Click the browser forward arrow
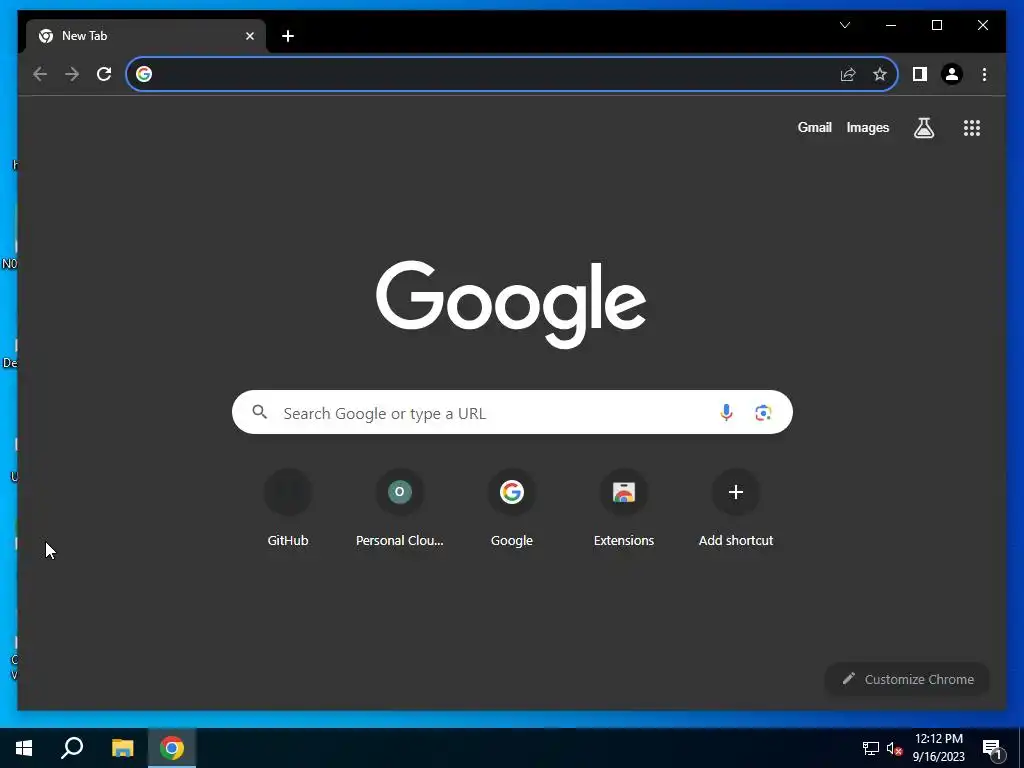1024x768 pixels. click(x=72, y=74)
